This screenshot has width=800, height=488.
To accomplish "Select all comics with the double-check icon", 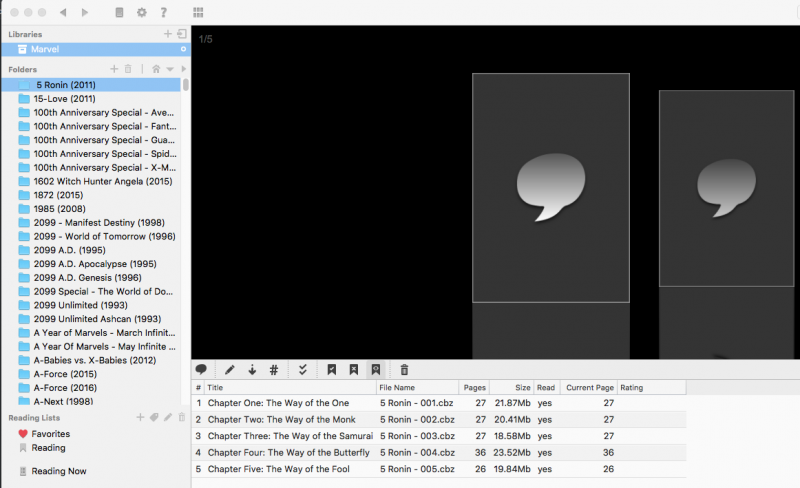I will (303, 370).
